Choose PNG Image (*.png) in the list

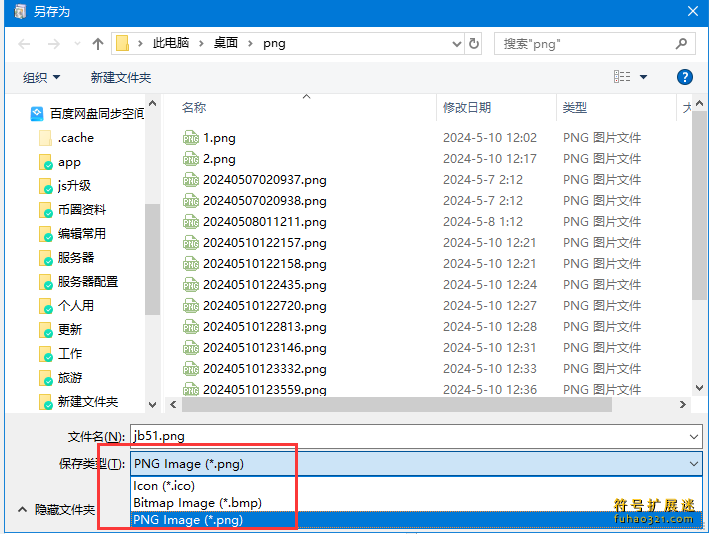click(x=416, y=520)
